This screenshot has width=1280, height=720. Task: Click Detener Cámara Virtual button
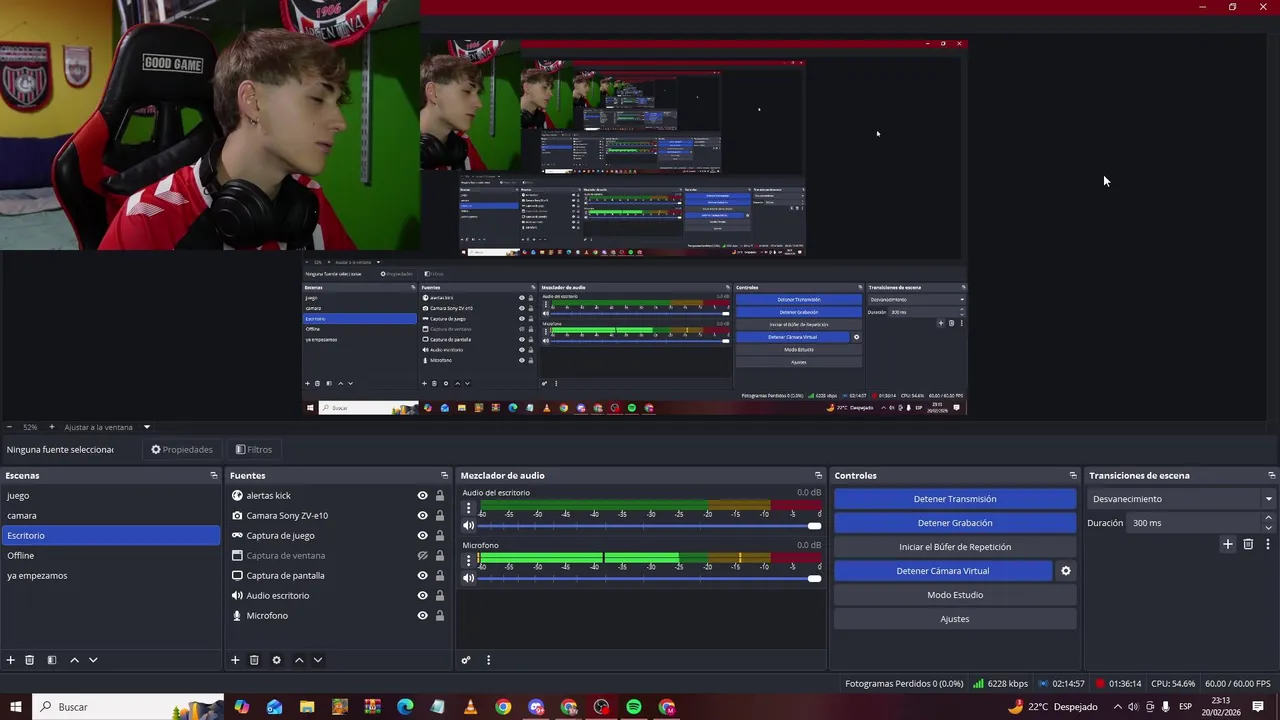943,571
